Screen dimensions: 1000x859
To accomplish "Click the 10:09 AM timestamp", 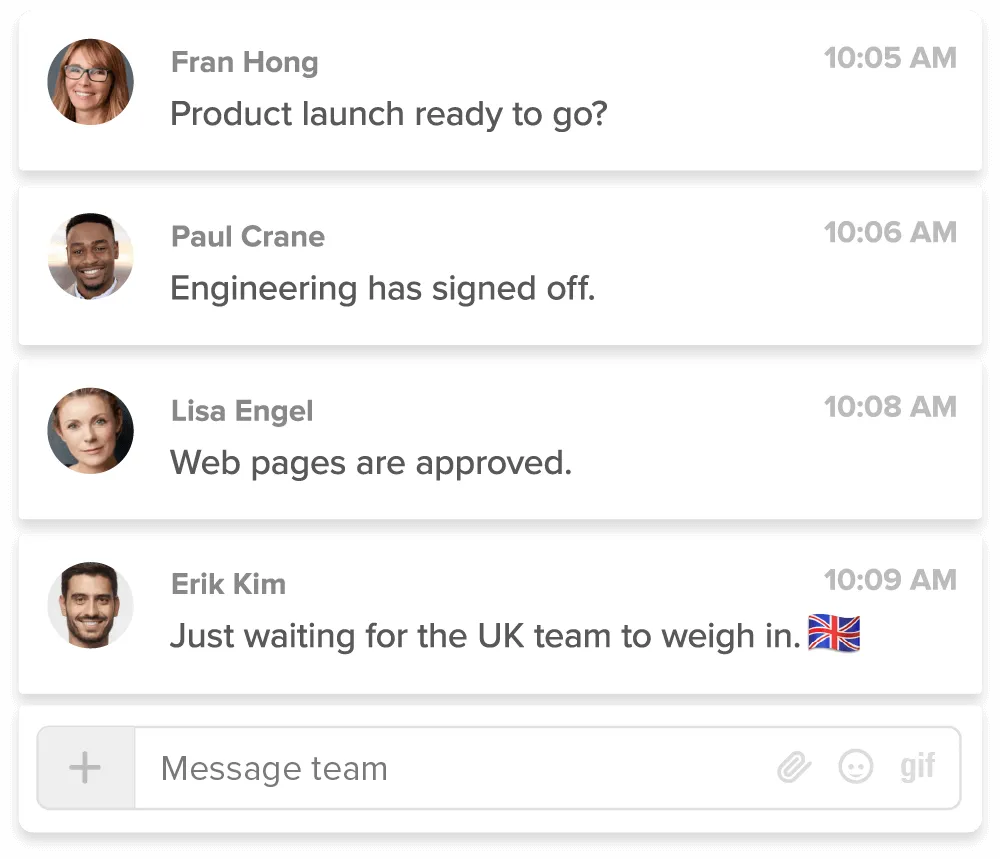I will click(x=890, y=580).
